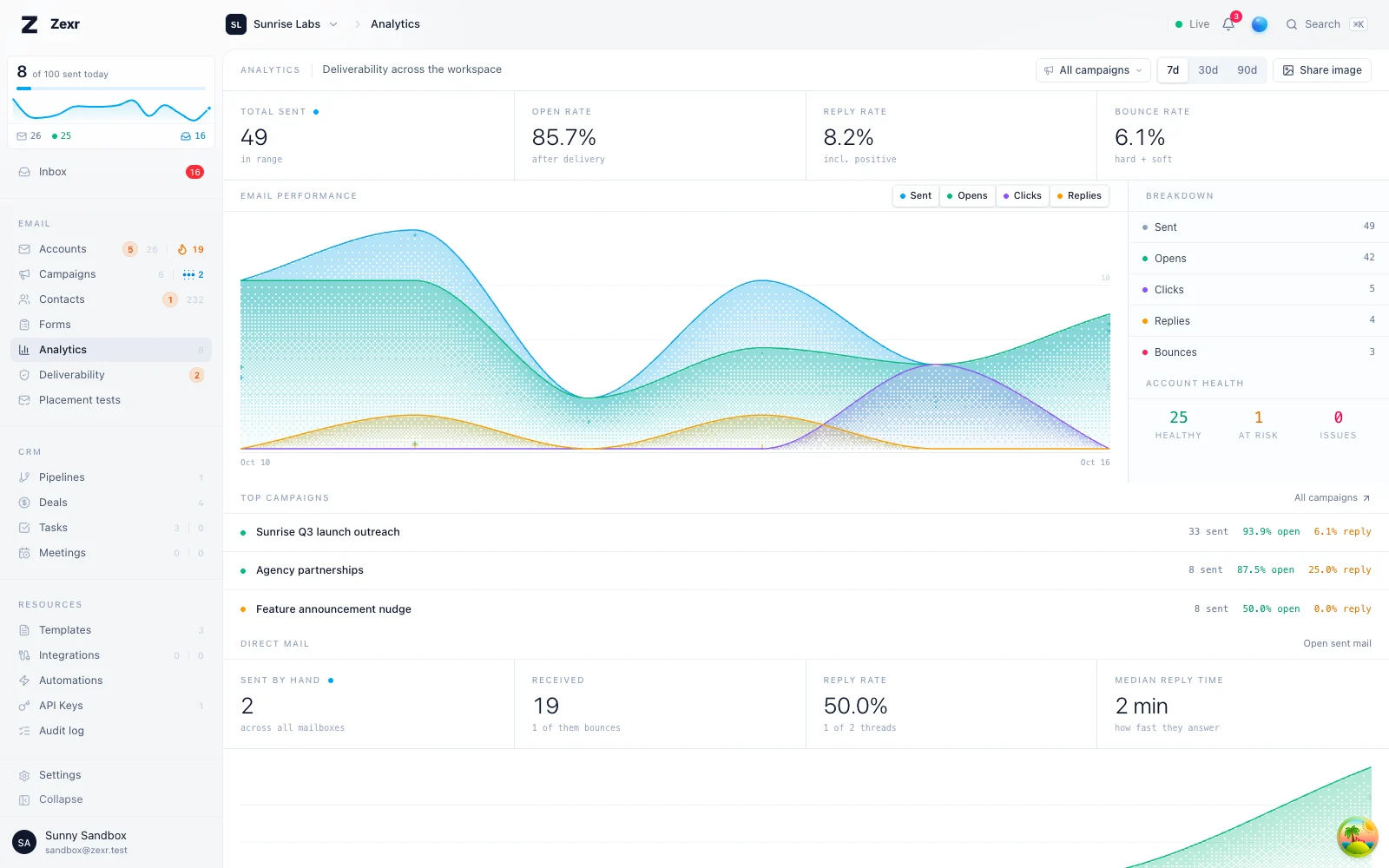
Task: Click the Open sent mail link
Action: [x=1337, y=644]
